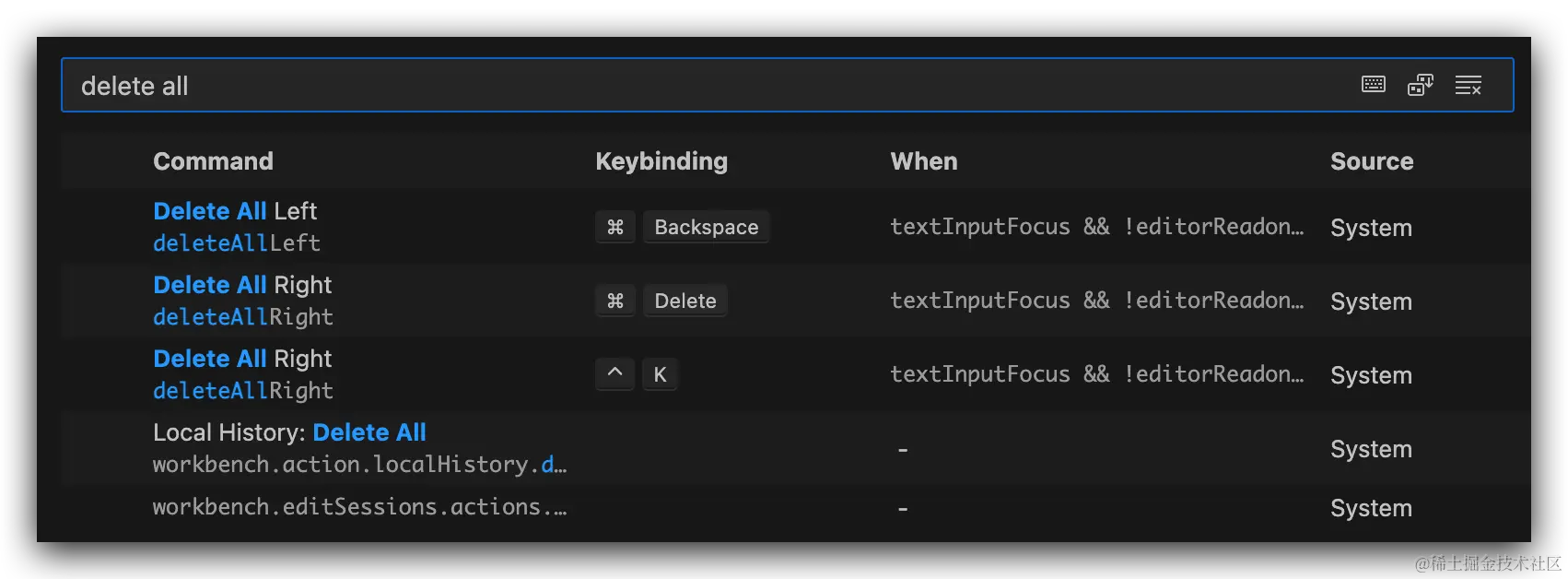1568x579 pixels.
Task: Click the When clause for Delete All Left
Action: (1096, 227)
